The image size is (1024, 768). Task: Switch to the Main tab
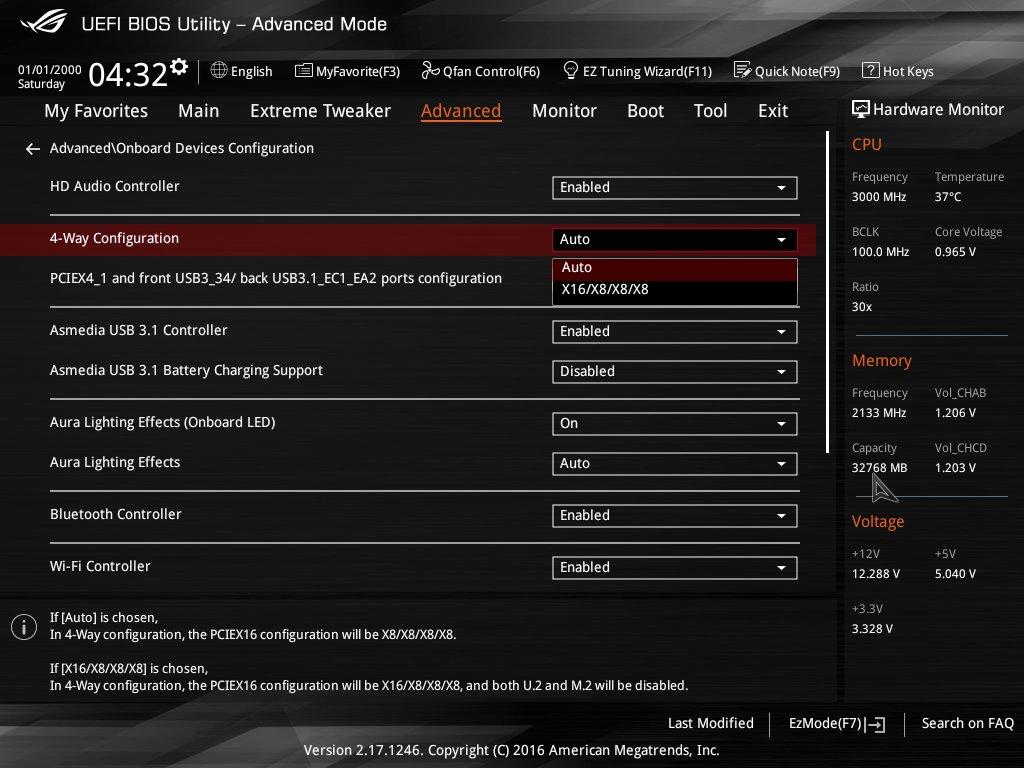[199, 111]
